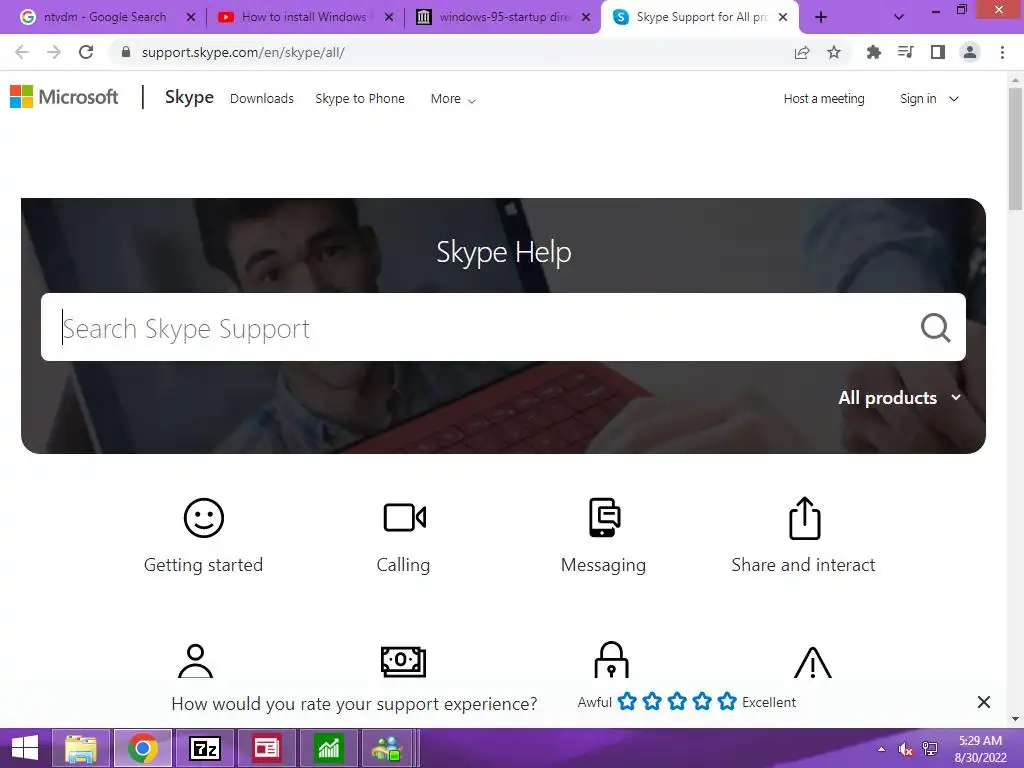The height and width of the screenshot is (768, 1024).
Task: Click the magnifier search icon in Skype Help
Action: (935, 327)
